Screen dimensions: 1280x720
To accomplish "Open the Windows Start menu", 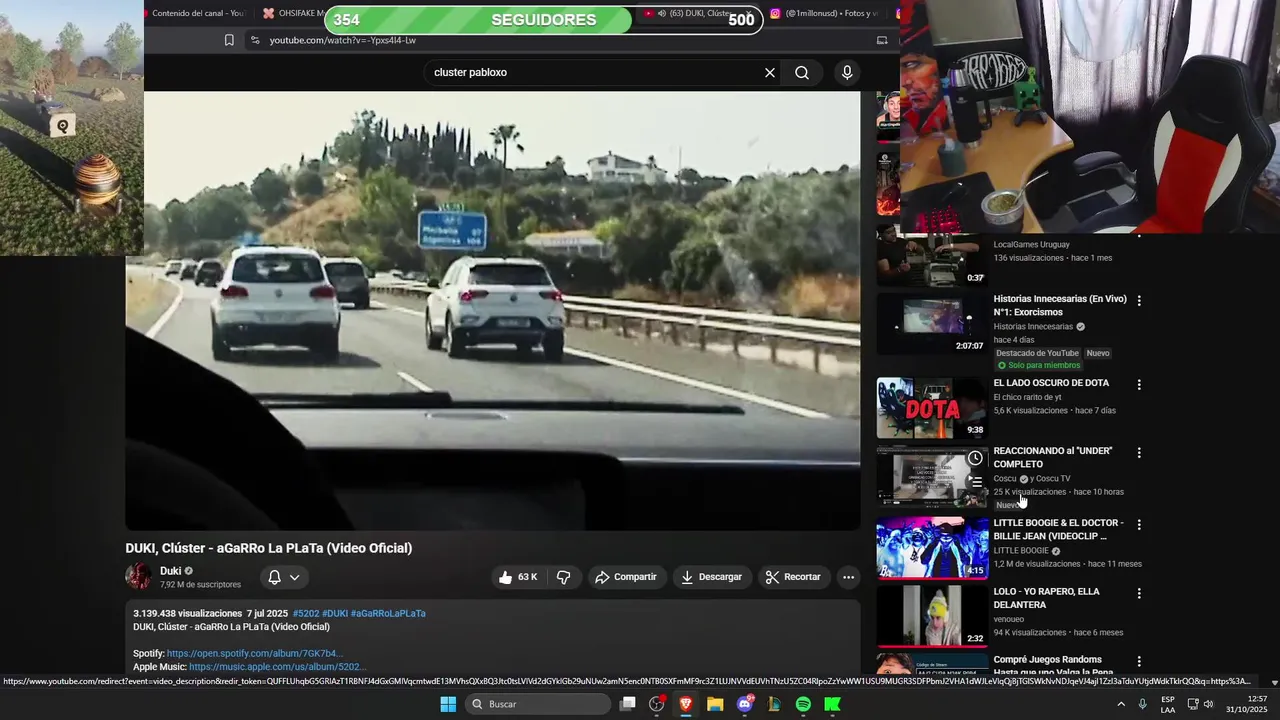I will (x=448, y=704).
